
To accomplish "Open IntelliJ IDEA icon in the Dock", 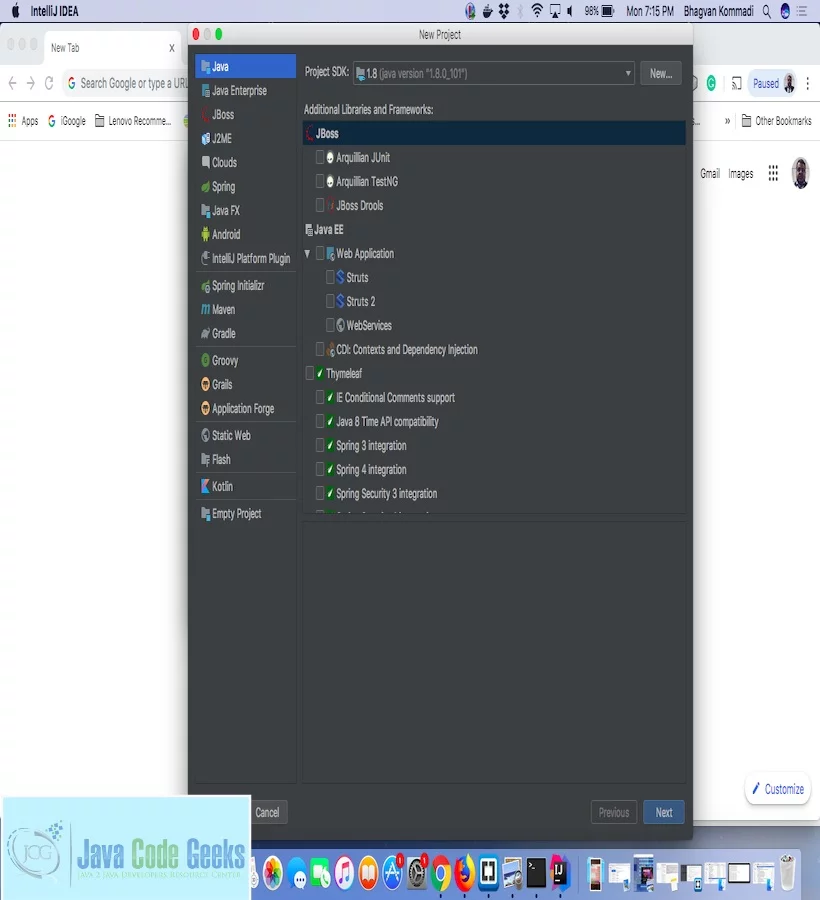I will point(559,871).
